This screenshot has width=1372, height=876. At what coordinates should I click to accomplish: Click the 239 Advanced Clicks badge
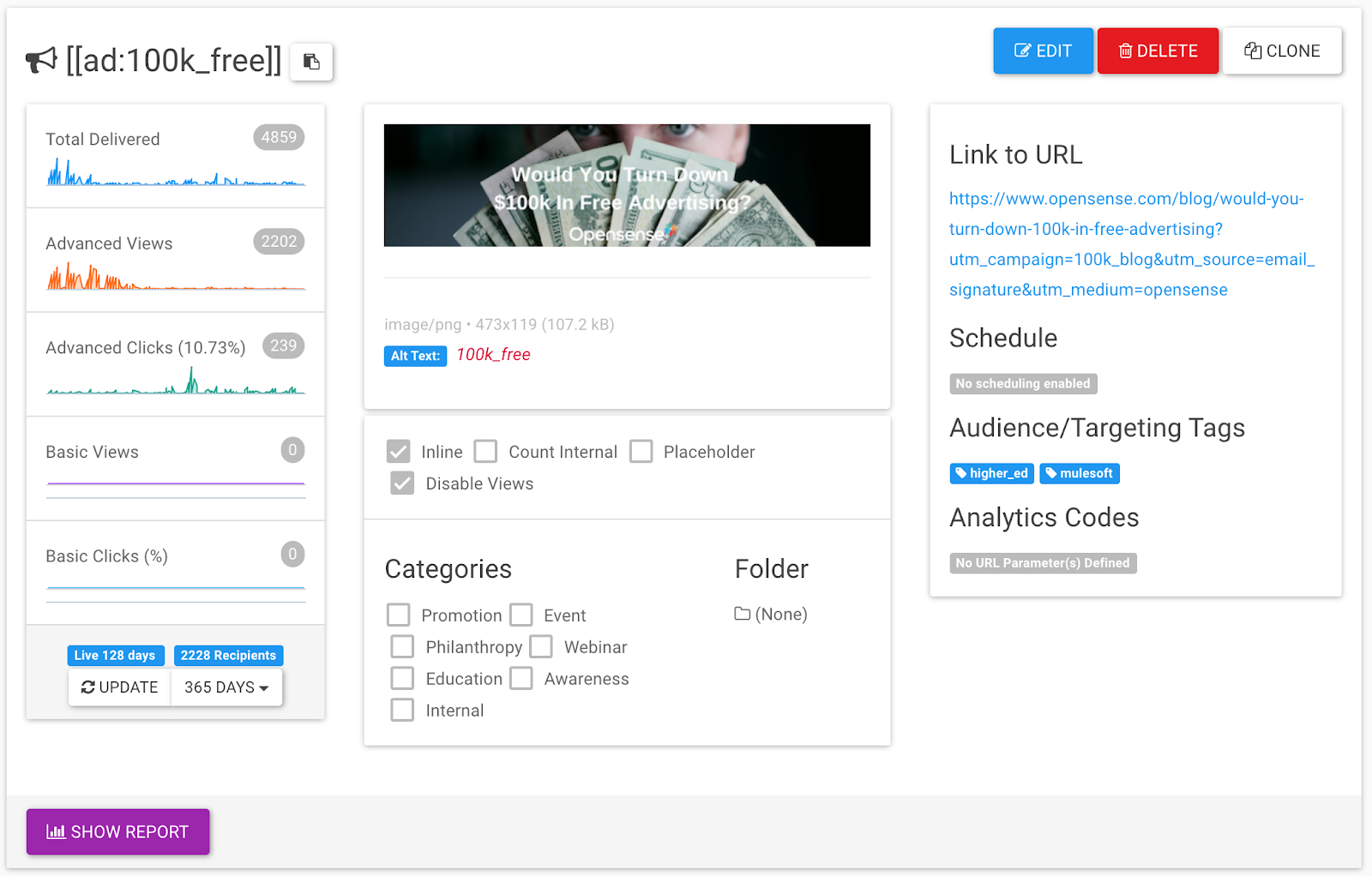pyautogui.click(x=283, y=345)
